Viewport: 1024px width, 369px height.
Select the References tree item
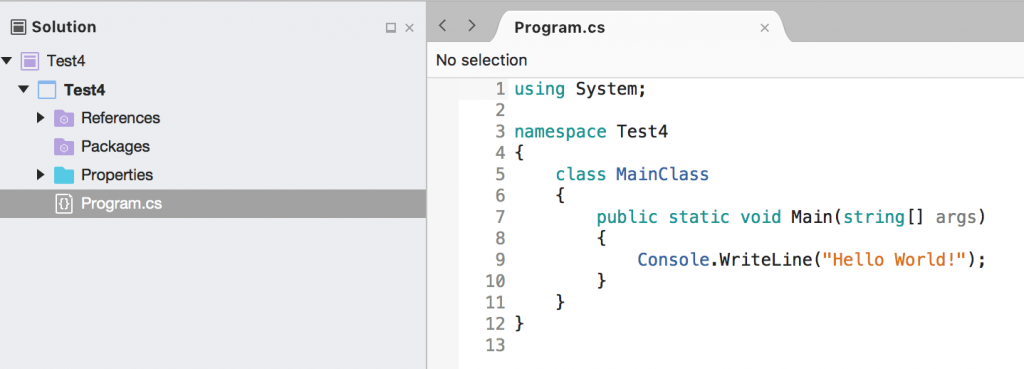click(x=120, y=118)
